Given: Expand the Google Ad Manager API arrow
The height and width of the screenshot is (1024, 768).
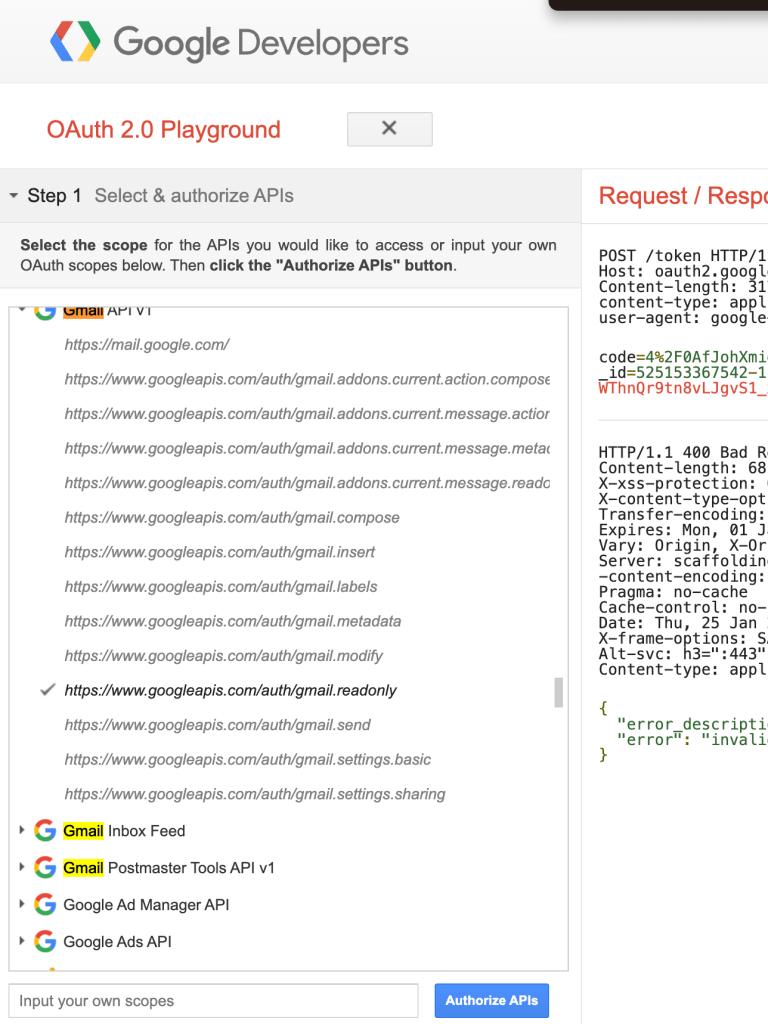Looking at the screenshot, I should click(22, 904).
